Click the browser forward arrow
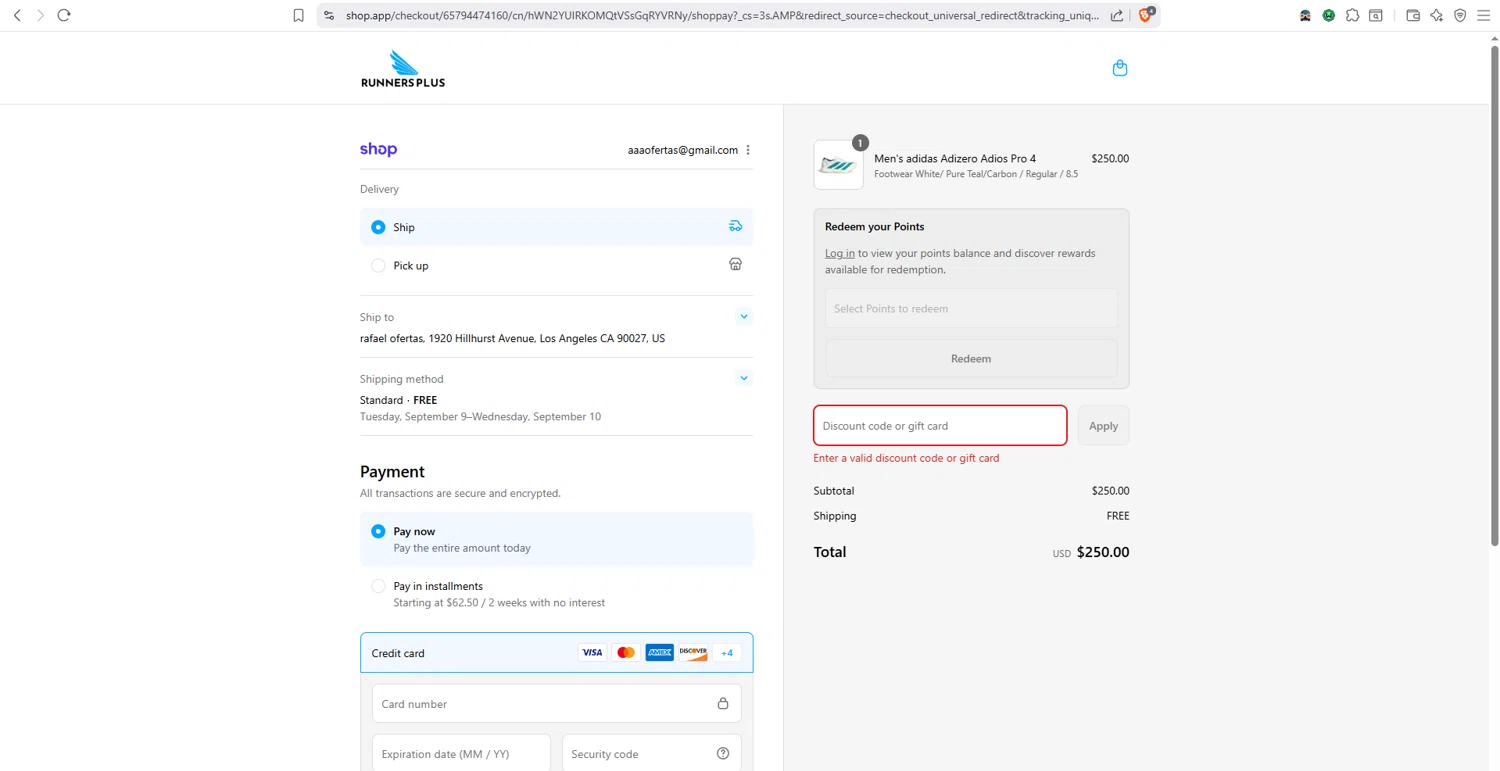This screenshot has width=1500, height=771. (40, 15)
